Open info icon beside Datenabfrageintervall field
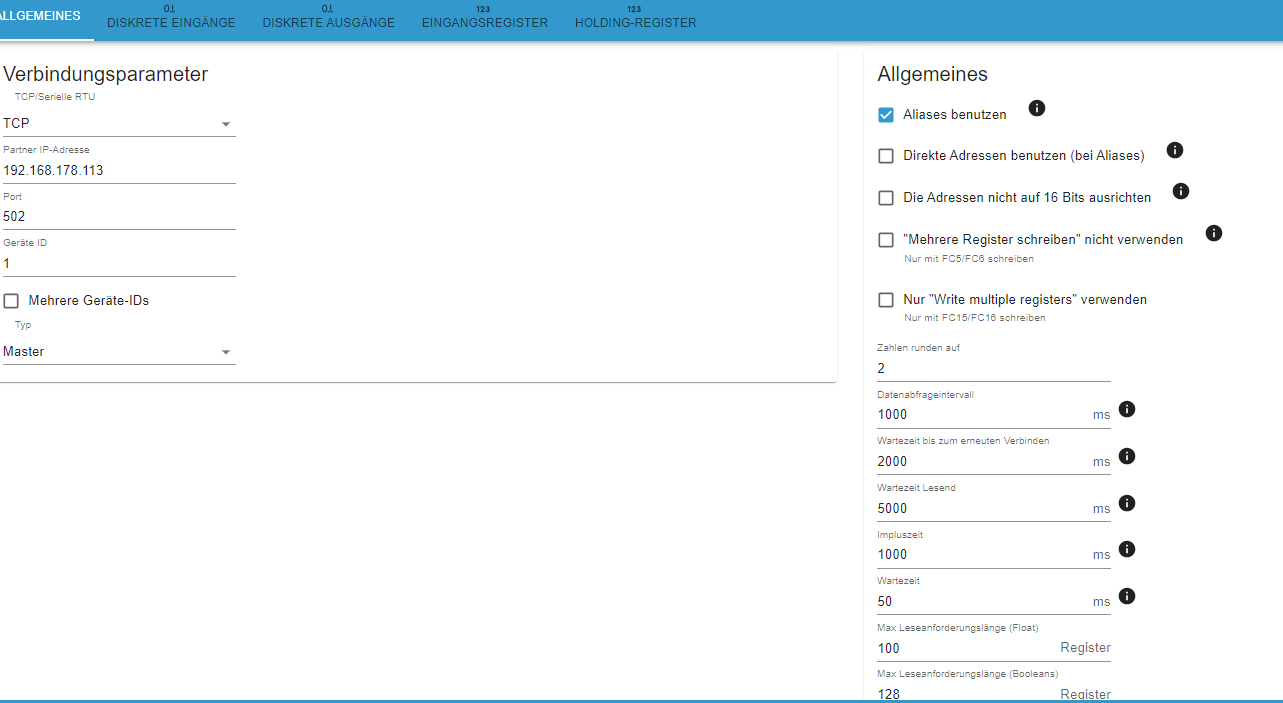1283x703 pixels. [x=1127, y=409]
